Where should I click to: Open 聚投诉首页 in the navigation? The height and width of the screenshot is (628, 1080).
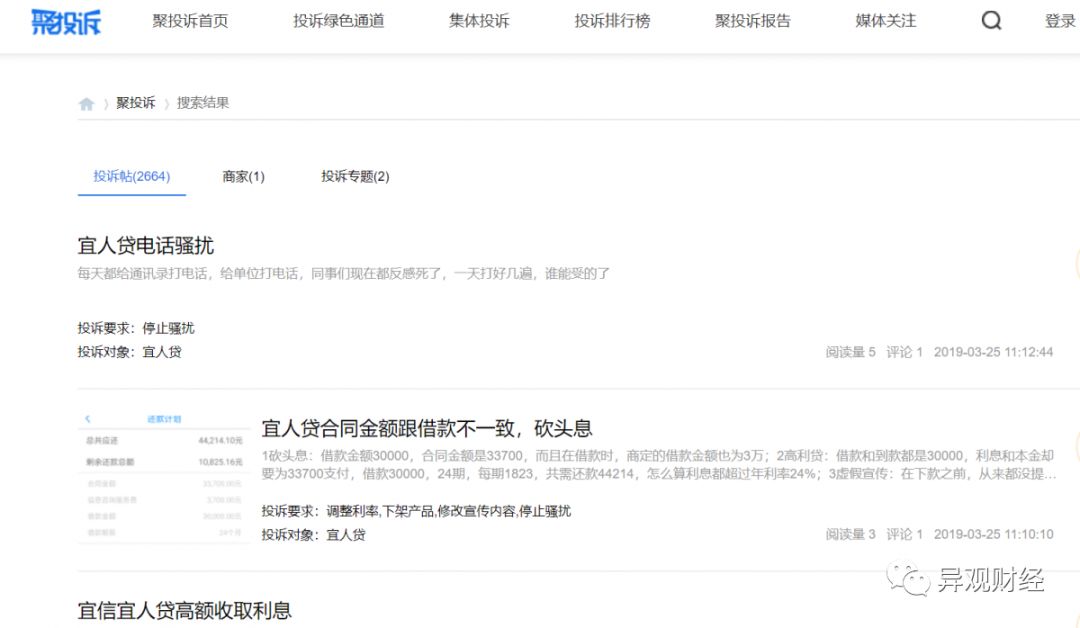190,21
